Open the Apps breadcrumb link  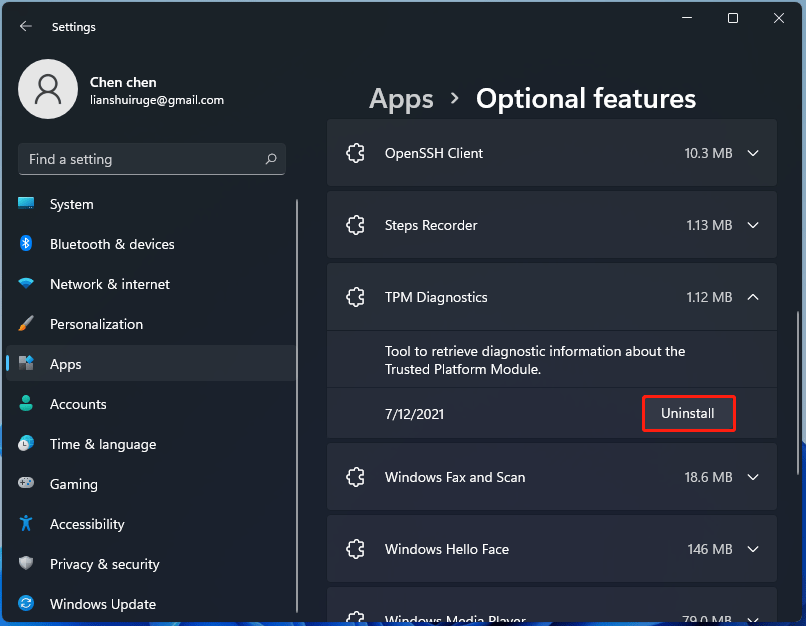click(x=401, y=98)
